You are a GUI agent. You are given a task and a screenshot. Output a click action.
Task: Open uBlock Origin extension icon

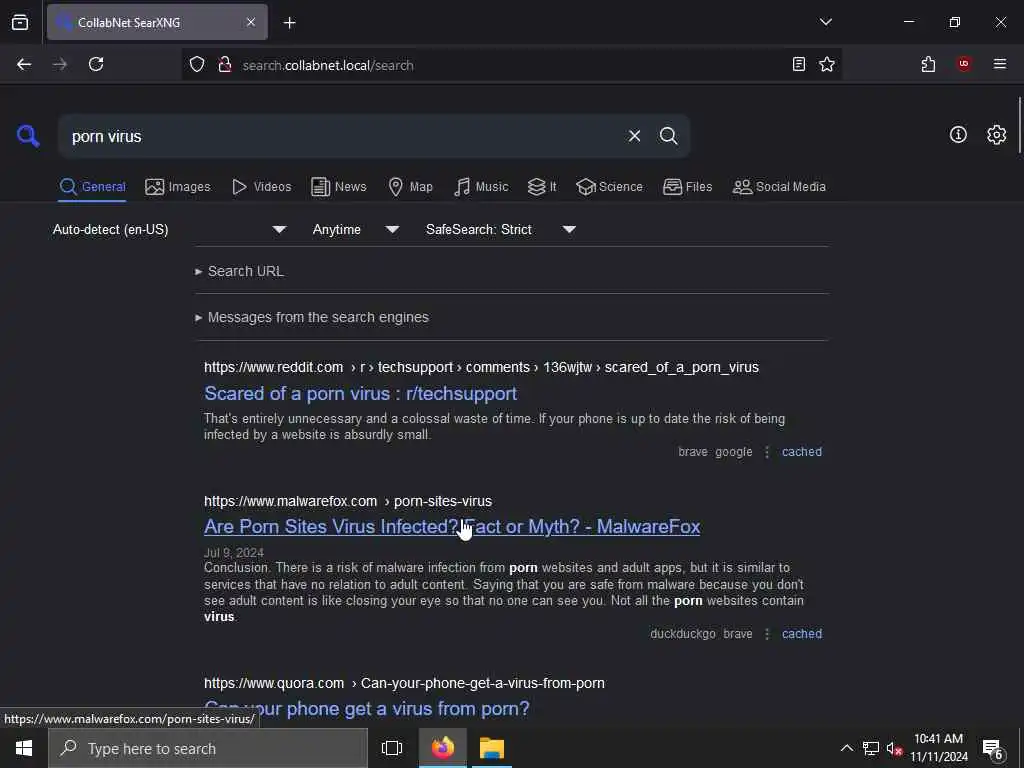coord(964,64)
